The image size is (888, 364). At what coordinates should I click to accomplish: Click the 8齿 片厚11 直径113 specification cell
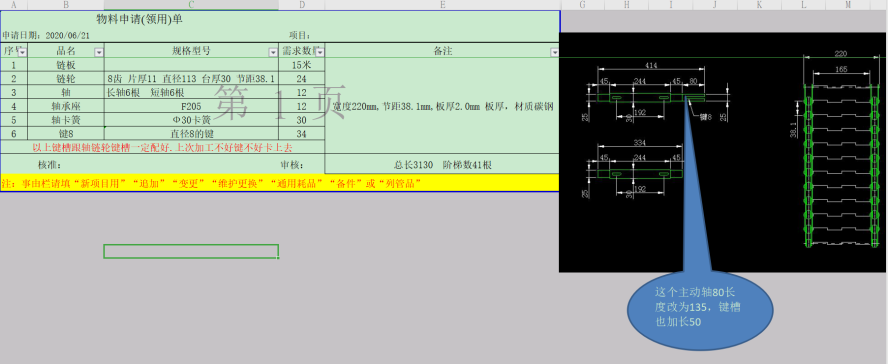tap(191, 79)
